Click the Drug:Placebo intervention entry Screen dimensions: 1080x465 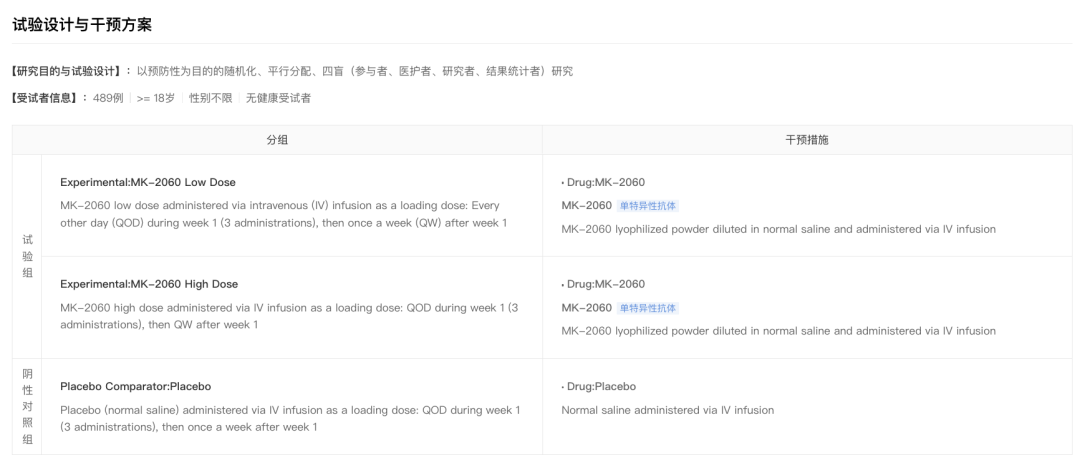(600, 386)
